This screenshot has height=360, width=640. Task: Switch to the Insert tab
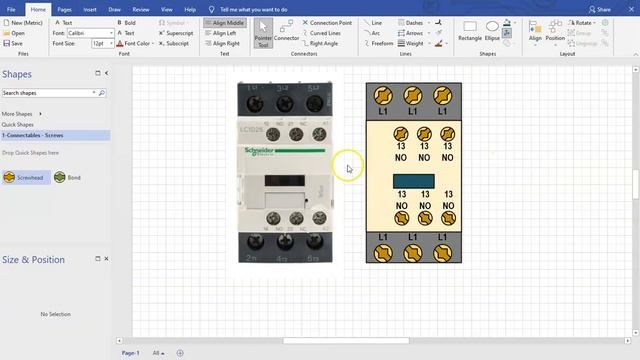(90, 9)
